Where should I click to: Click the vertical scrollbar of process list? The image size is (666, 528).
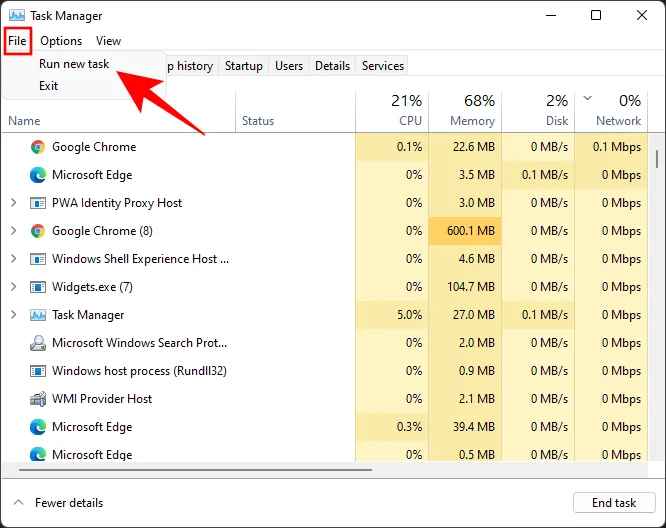click(x=656, y=160)
